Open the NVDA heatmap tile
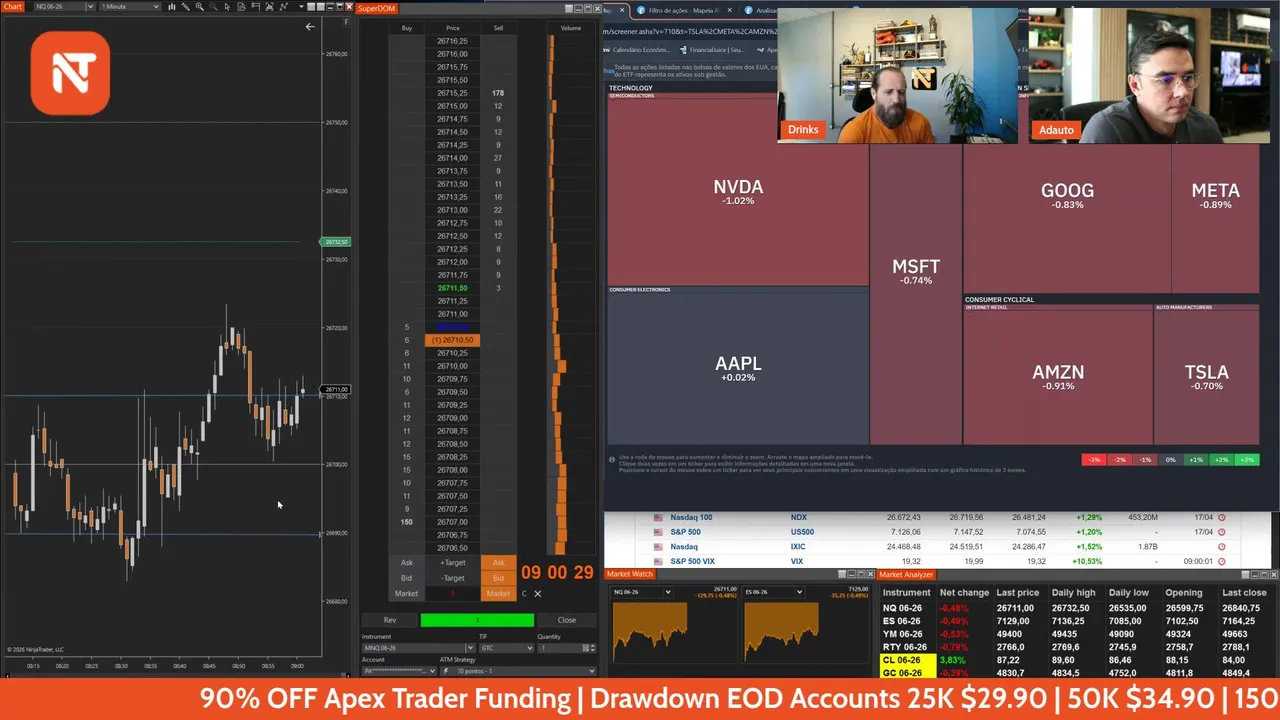1280x720 pixels. click(738, 192)
